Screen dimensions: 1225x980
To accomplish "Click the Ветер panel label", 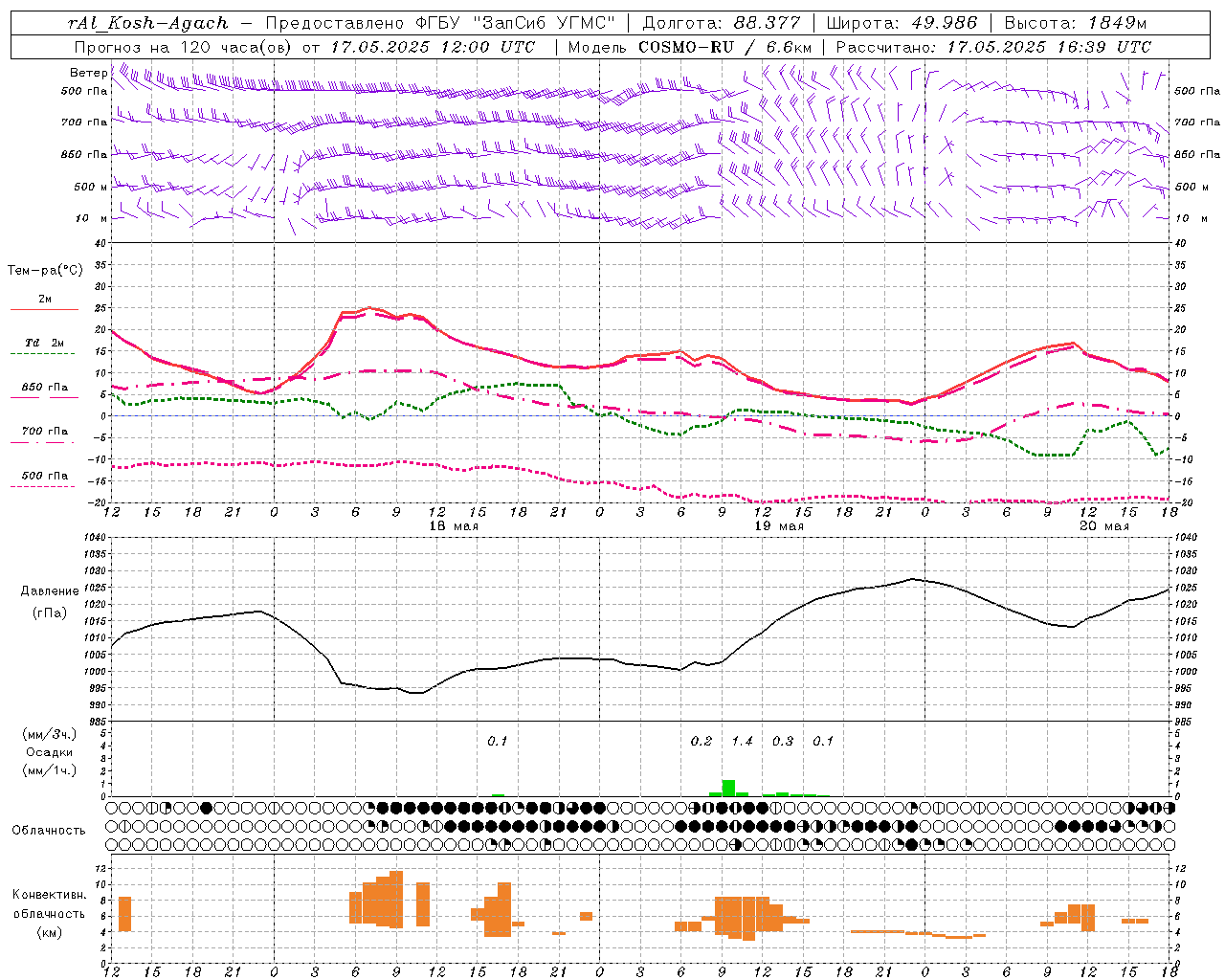I will (x=88, y=73).
